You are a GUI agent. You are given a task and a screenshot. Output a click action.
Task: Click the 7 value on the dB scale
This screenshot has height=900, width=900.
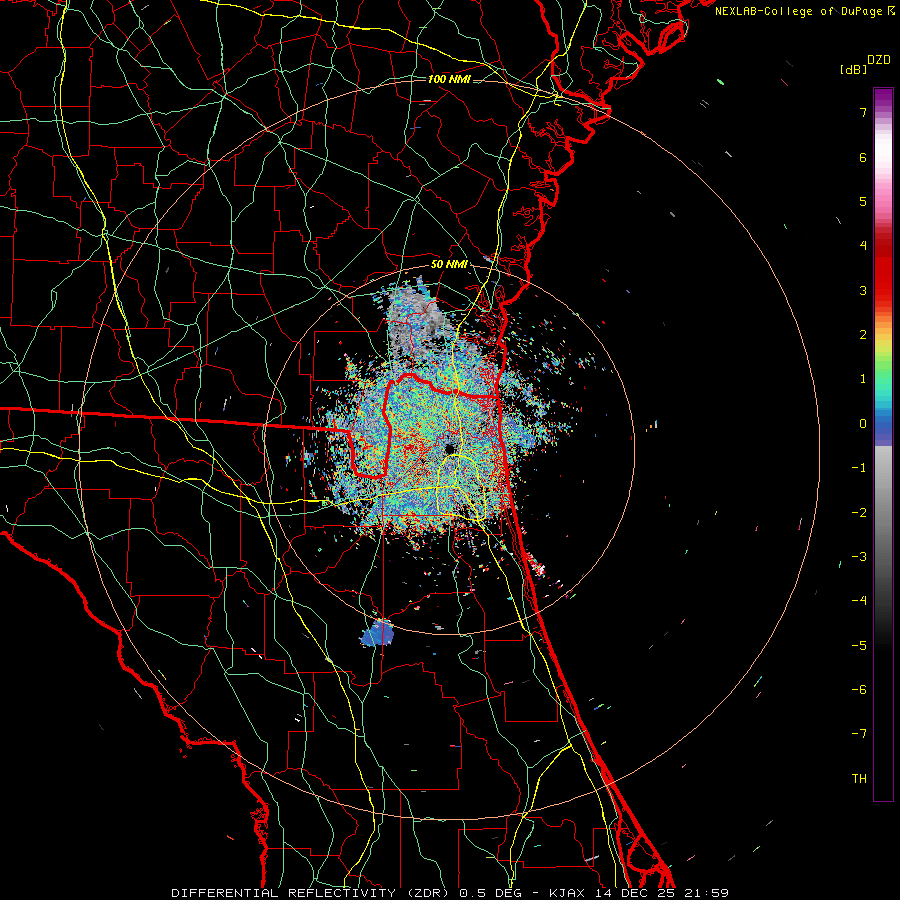[x=863, y=112]
